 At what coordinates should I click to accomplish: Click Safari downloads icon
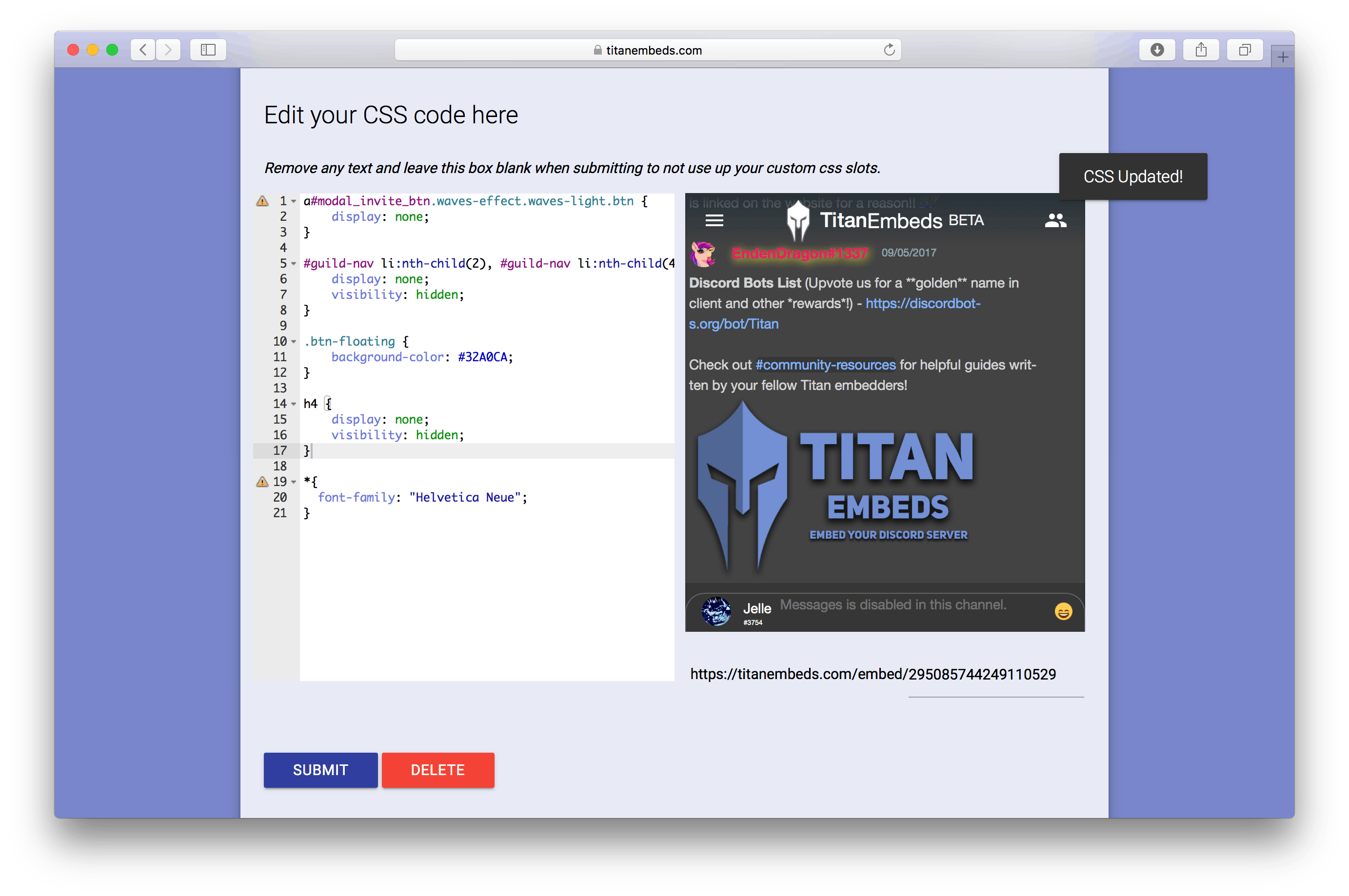tap(1157, 50)
